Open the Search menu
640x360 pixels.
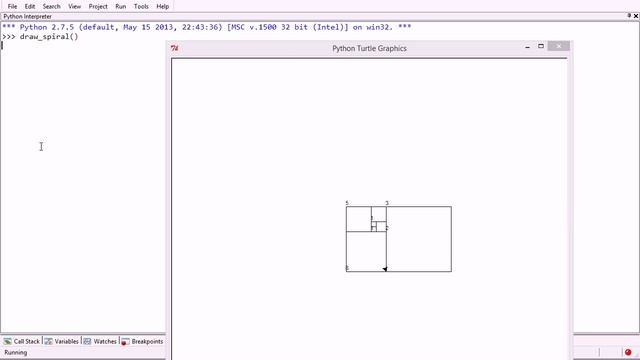(x=51, y=7)
